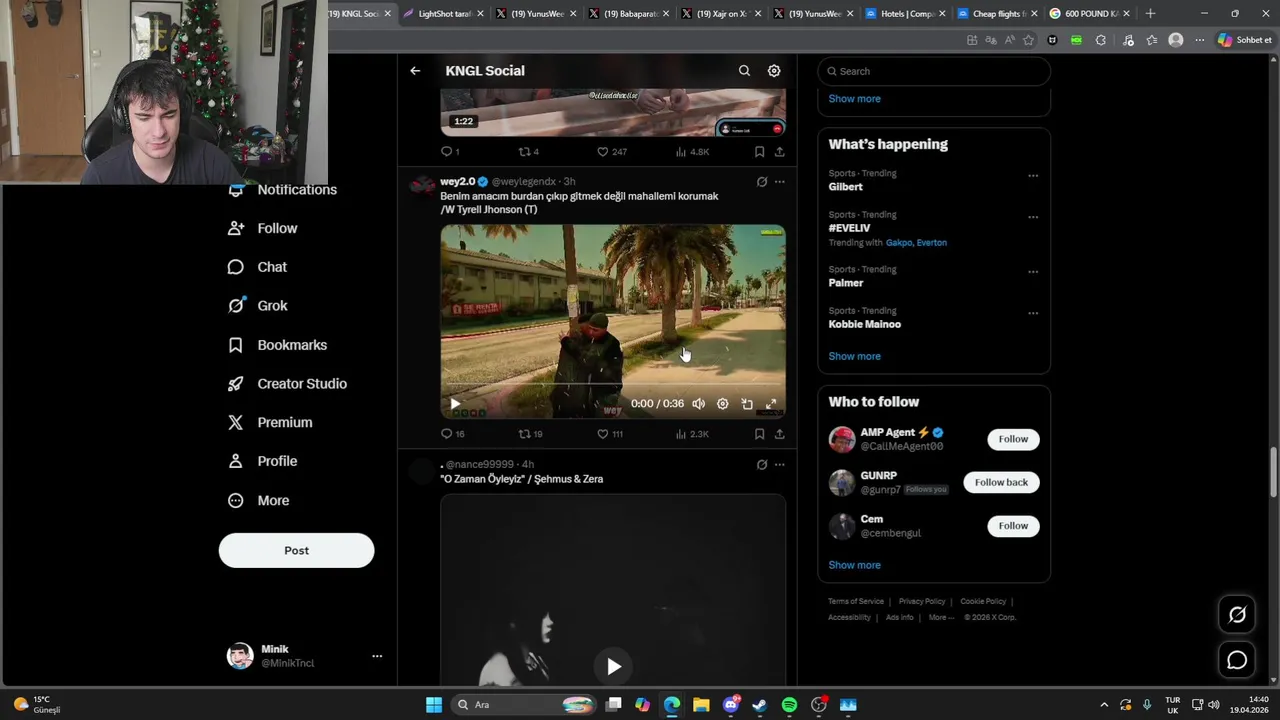This screenshot has height=720, width=1280.
Task: Bookmark the wey2.0 post
Action: [760, 434]
